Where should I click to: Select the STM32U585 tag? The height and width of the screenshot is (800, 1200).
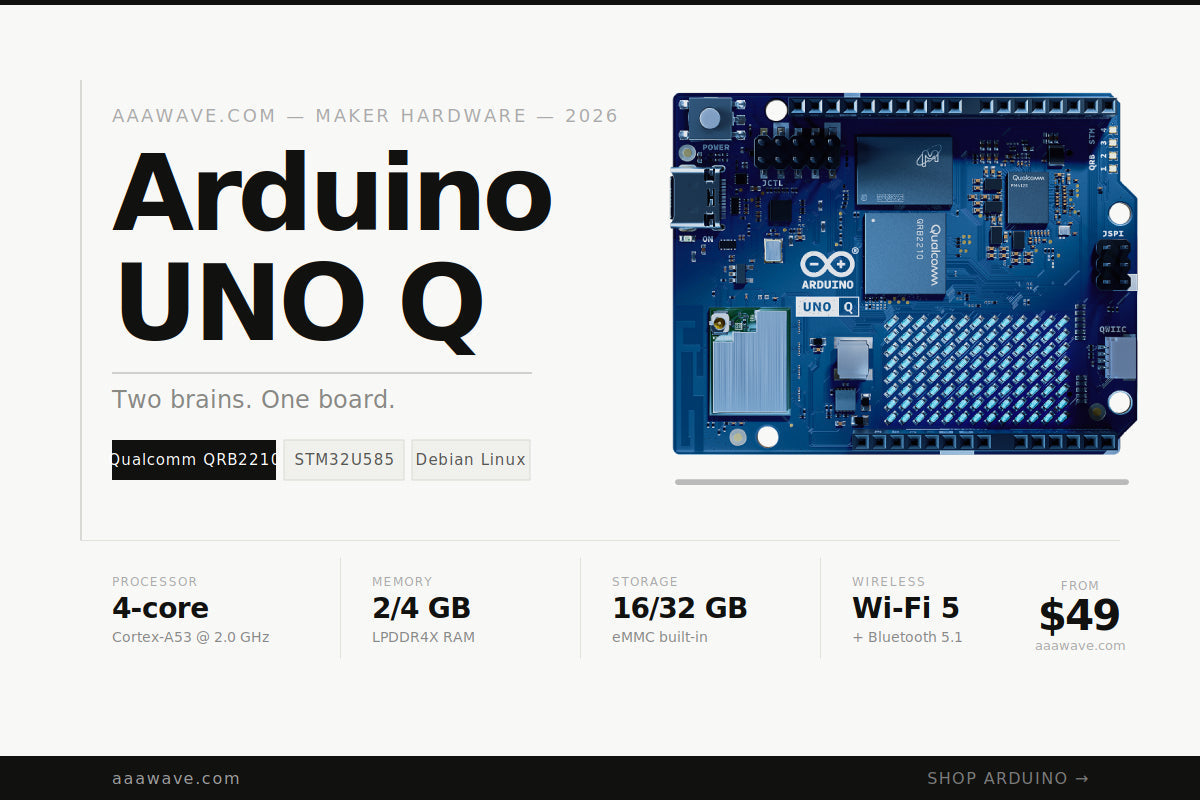[x=344, y=460]
